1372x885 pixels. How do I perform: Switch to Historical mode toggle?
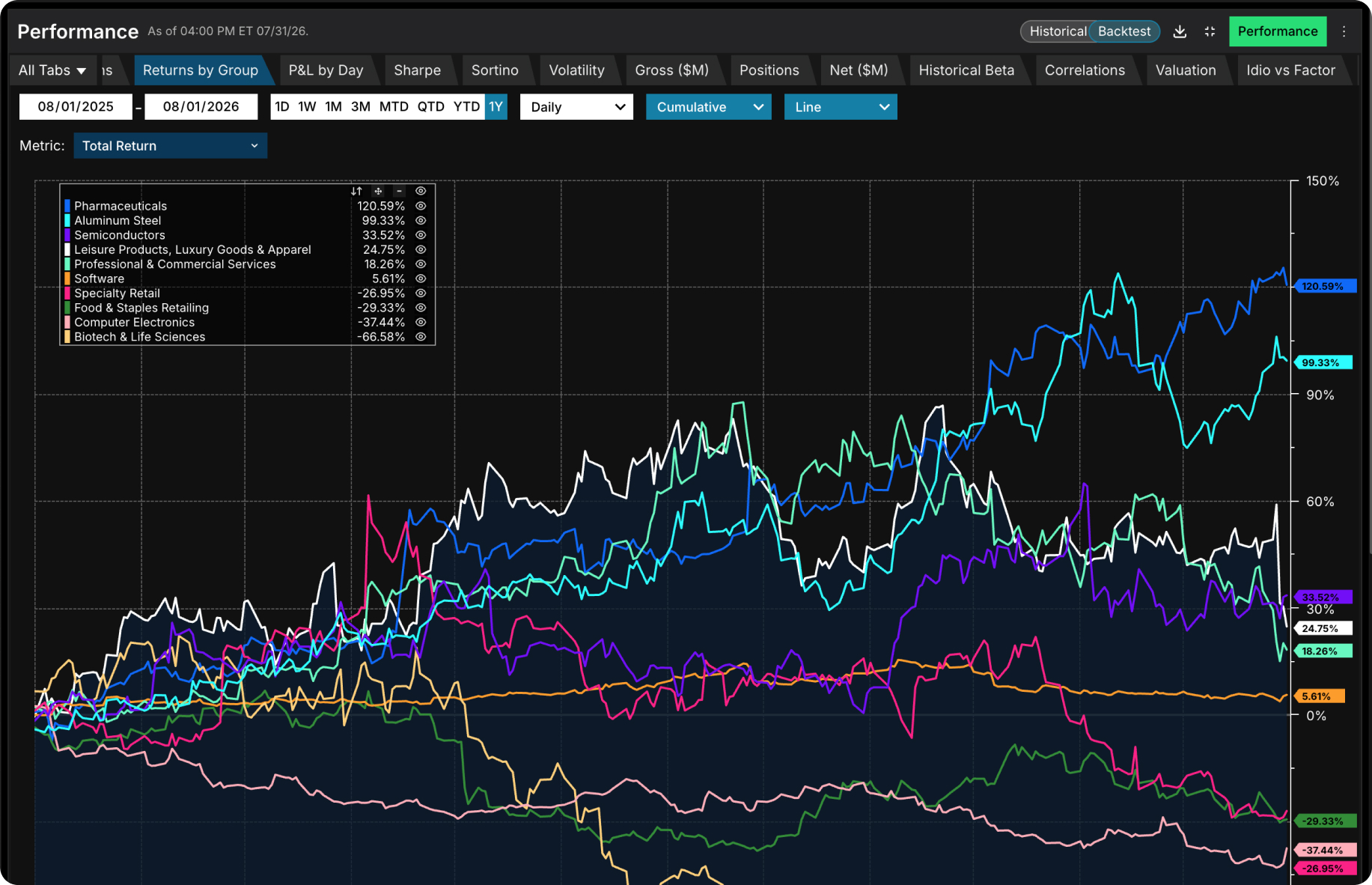[x=1057, y=31]
